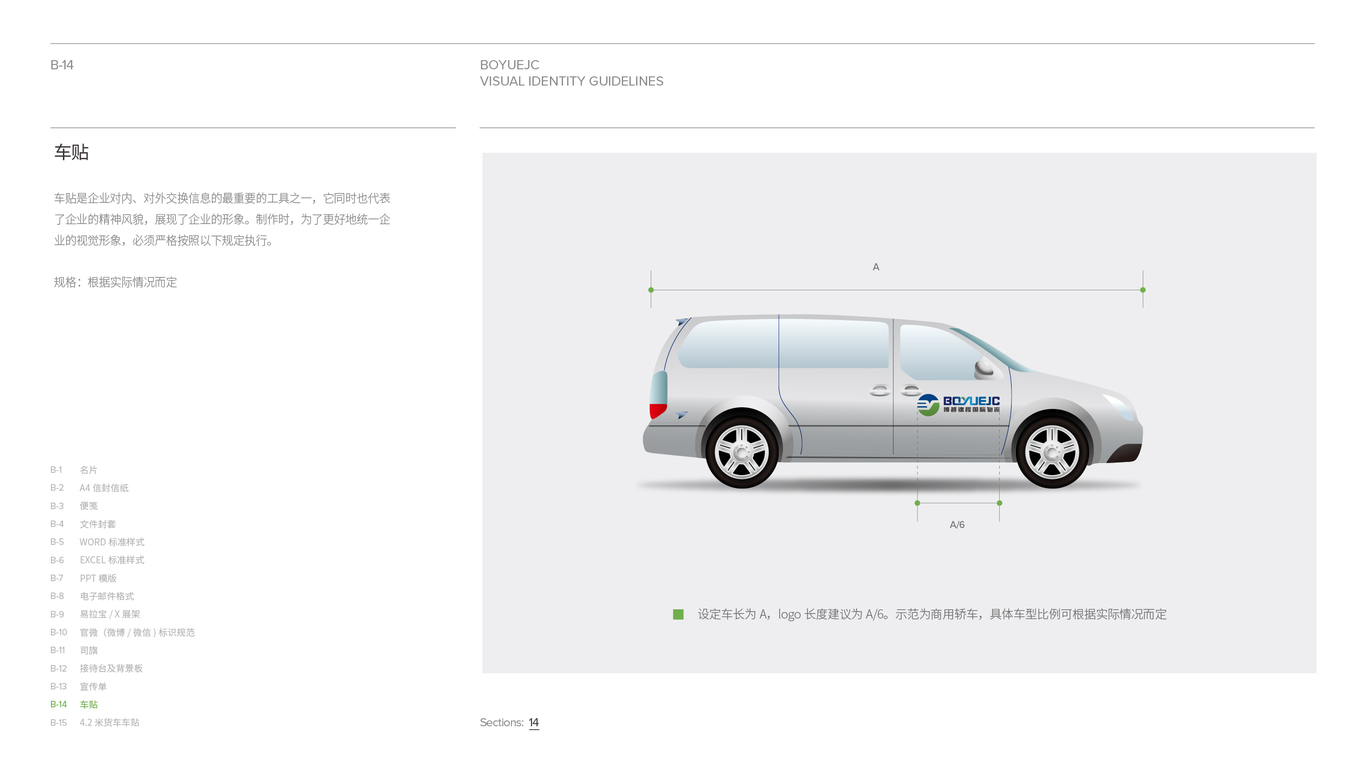The width and height of the screenshot is (1366, 768).
Task: Select the B-11 司旗 entry
Action: (x=74, y=650)
